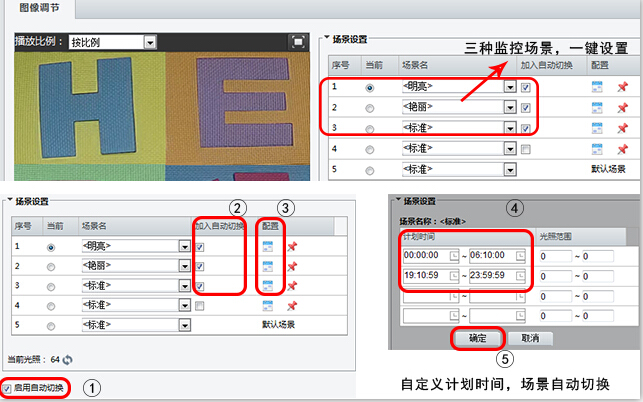Image resolution: width=643 pixels, height=402 pixels.
Task: Click the 确定 button
Action: [477, 338]
